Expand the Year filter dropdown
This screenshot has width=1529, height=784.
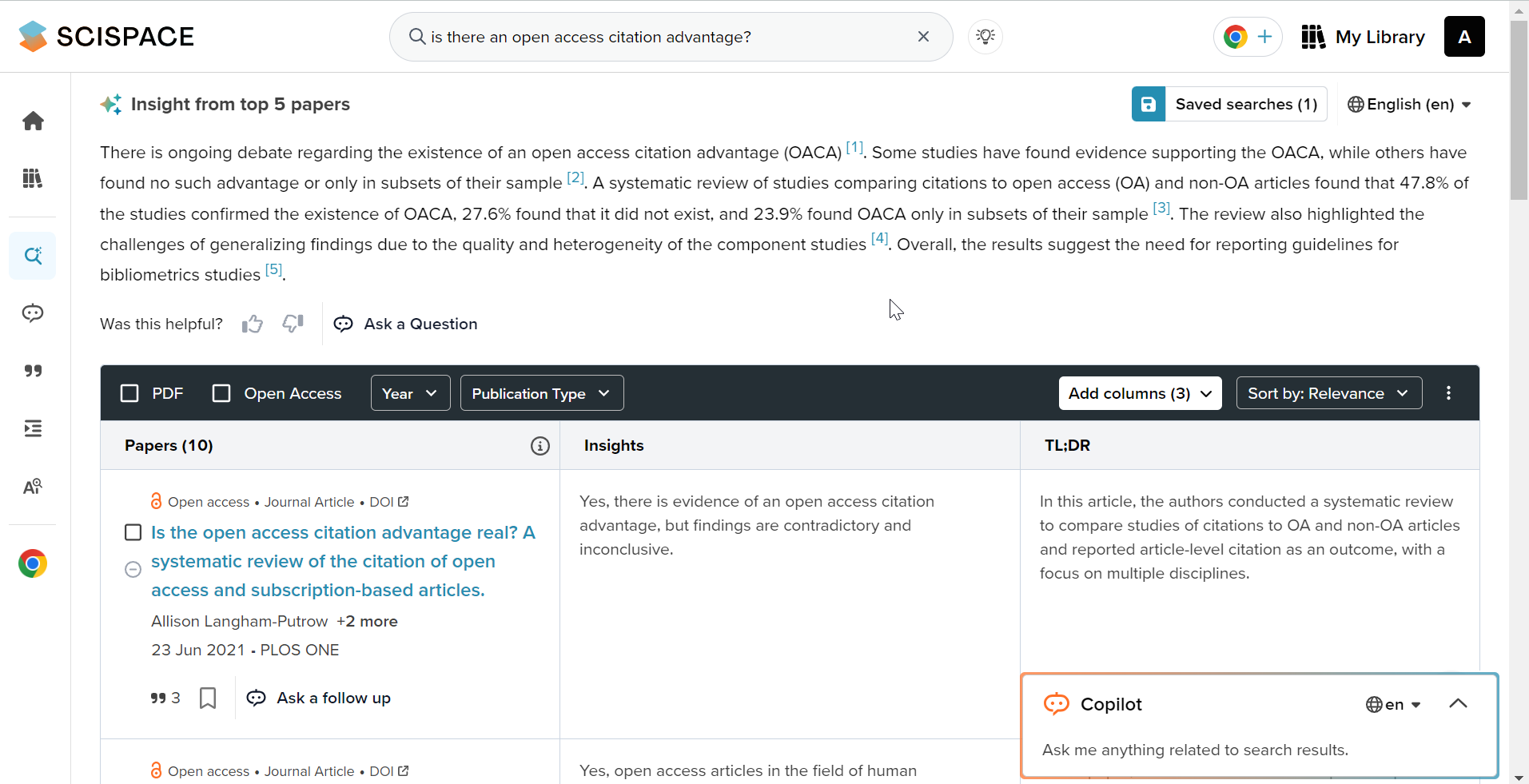tap(410, 393)
